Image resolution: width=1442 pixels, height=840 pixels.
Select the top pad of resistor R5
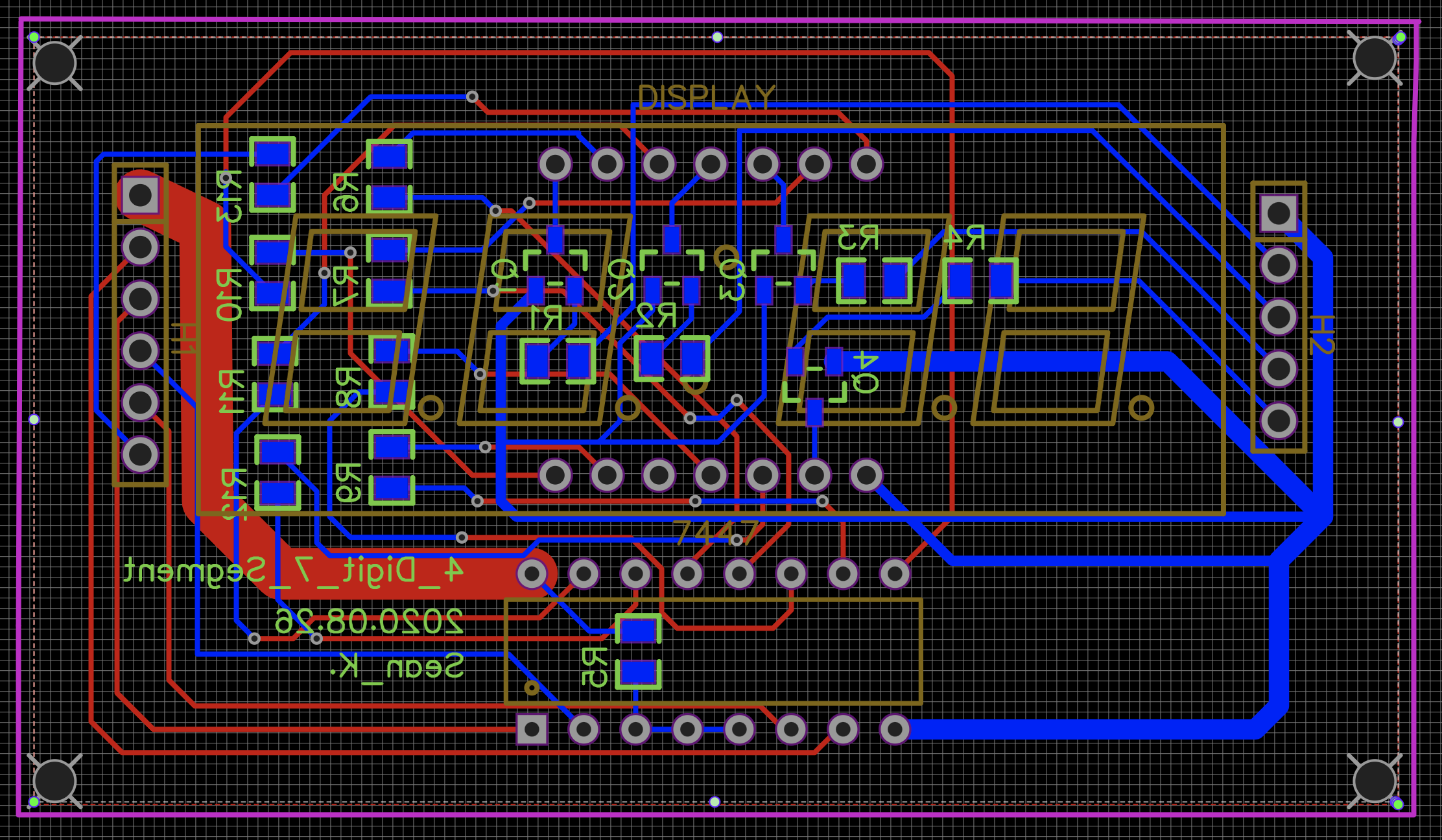click(x=638, y=630)
